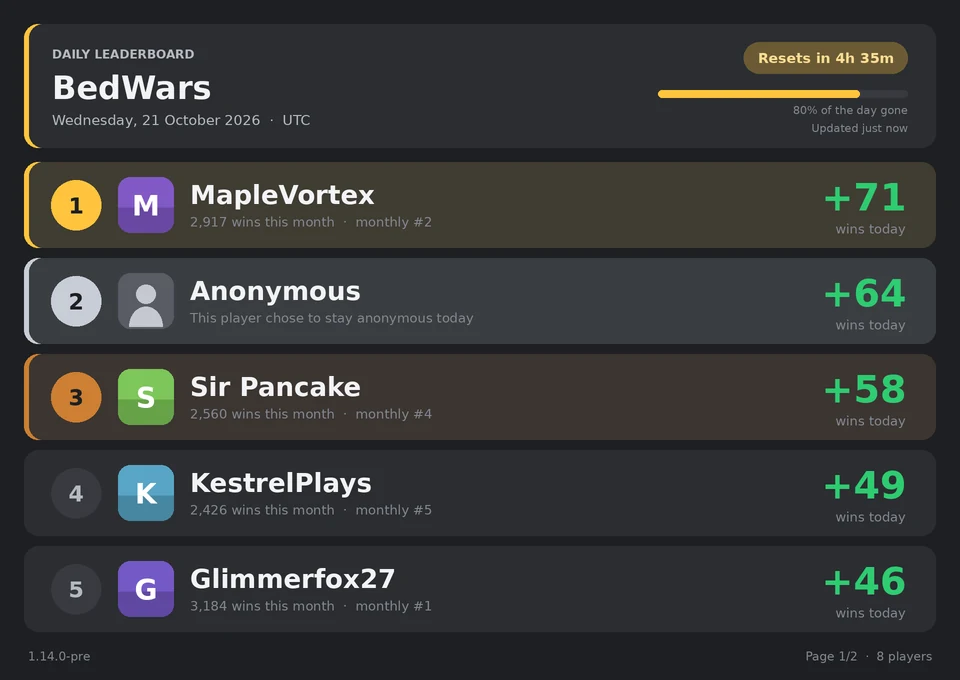
Task: Click '2,426 wins this month · monthly #5'
Action: (311, 510)
